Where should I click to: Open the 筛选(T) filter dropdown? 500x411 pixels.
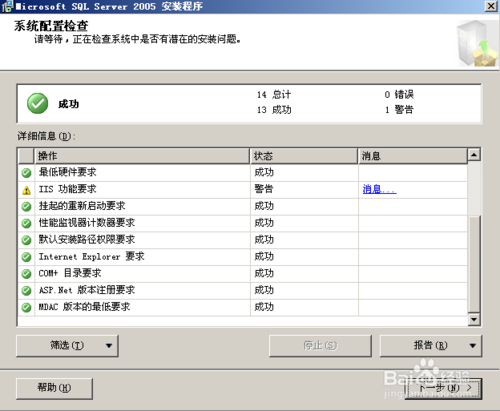coord(67,346)
